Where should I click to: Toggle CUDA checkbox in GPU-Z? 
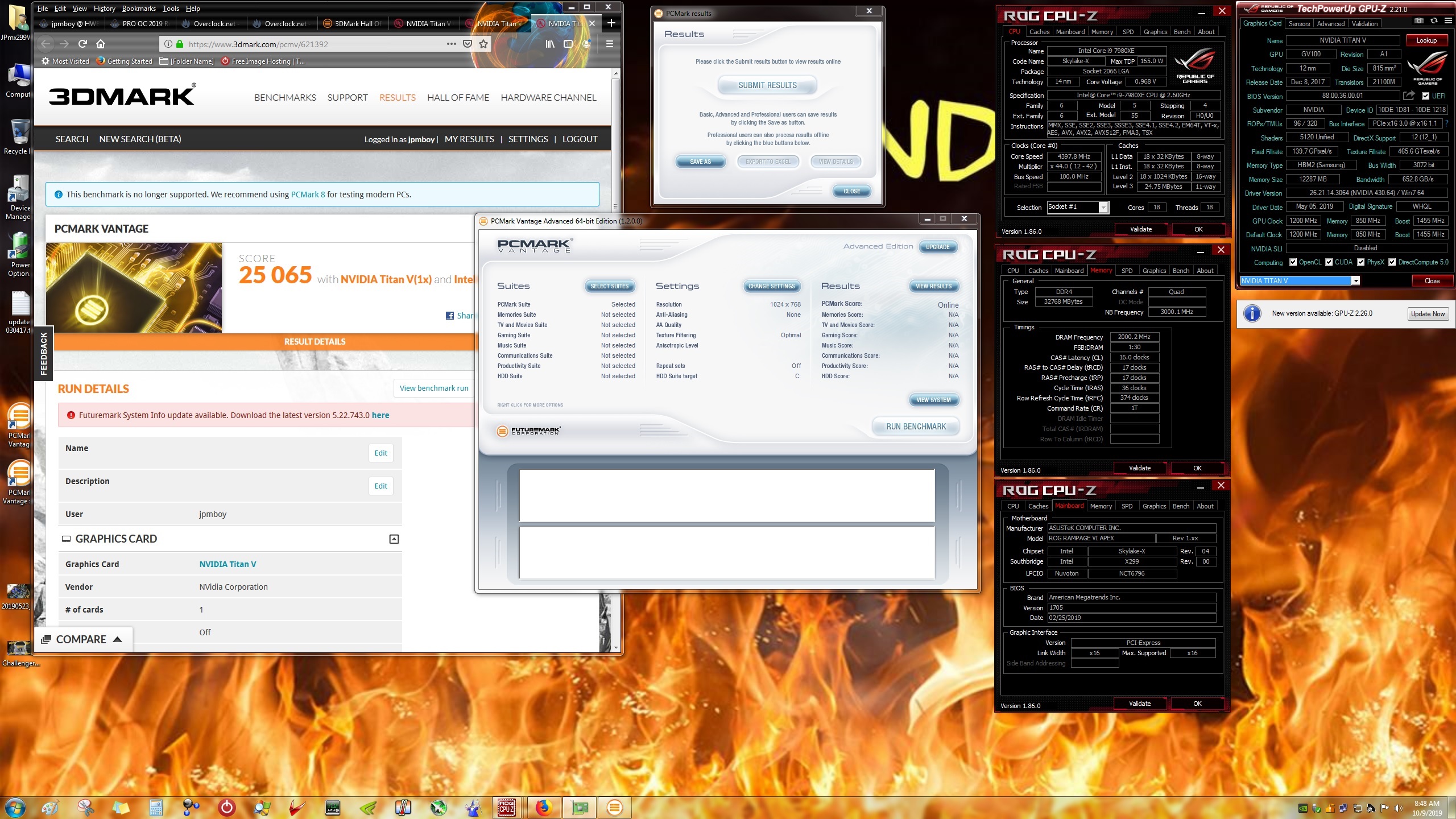tap(1329, 262)
